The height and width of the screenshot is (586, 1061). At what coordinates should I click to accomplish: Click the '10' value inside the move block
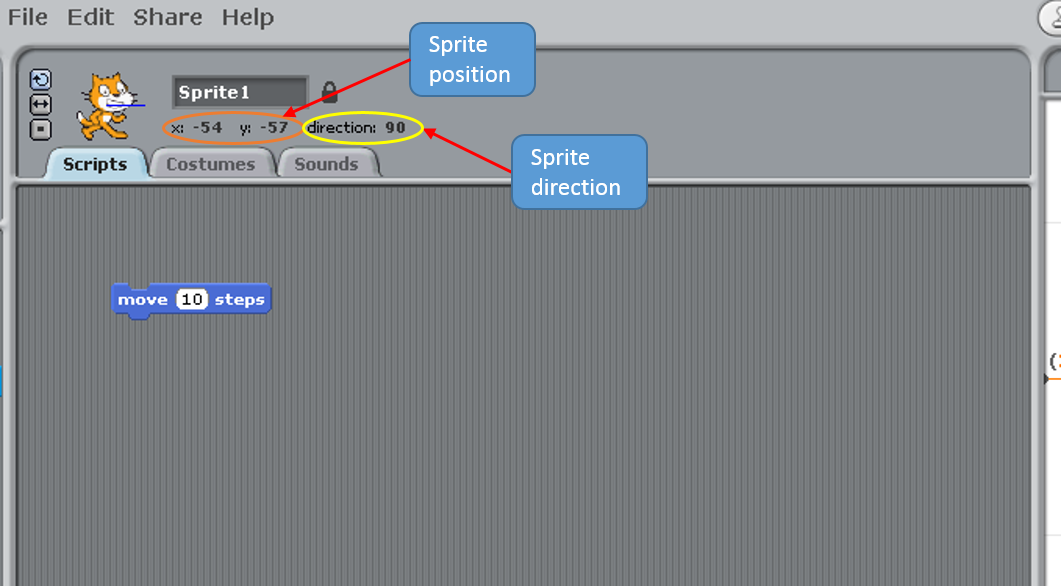click(193, 299)
